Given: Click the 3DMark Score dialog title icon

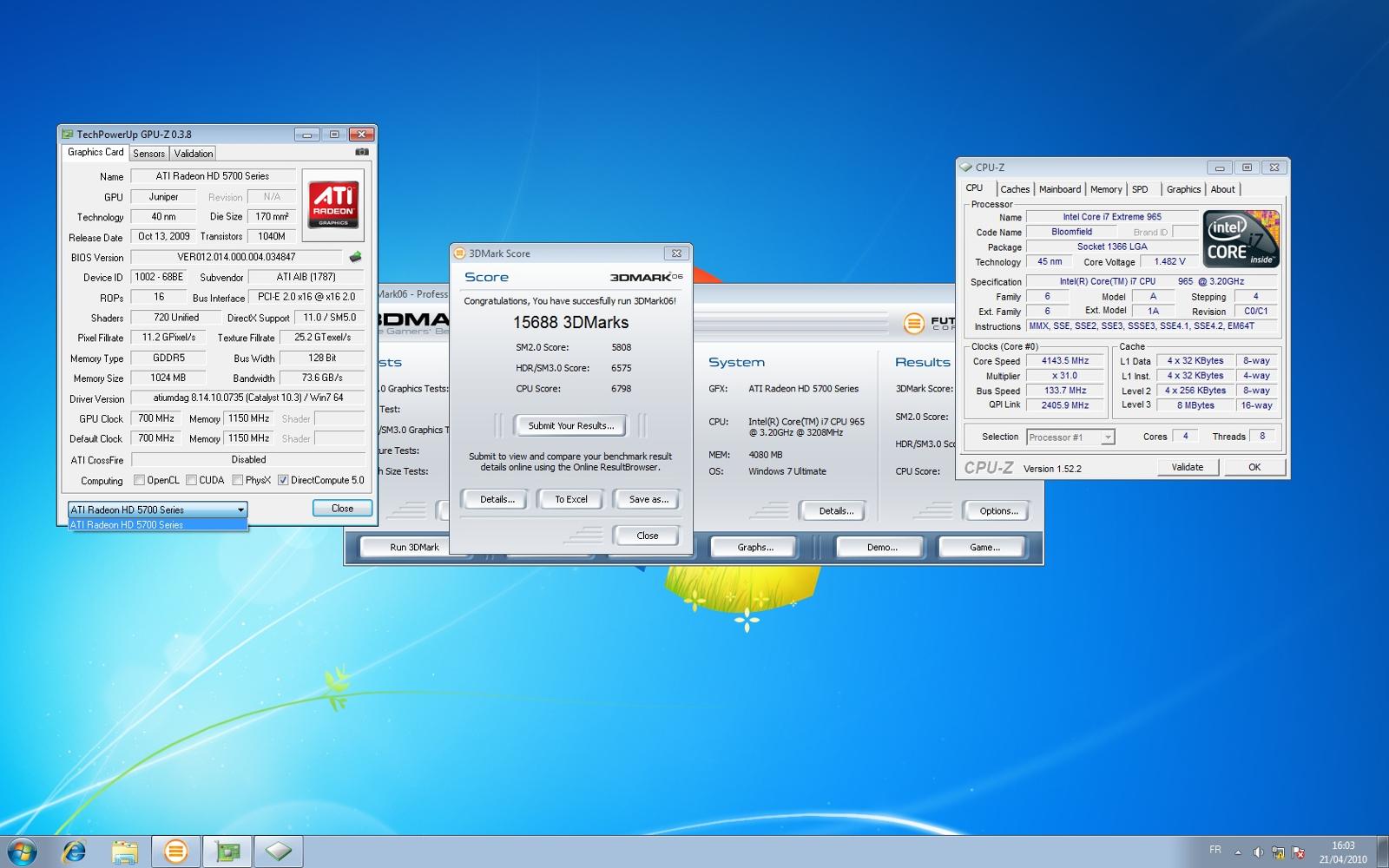Looking at the screenshot, I should click(x=460, y=253).
